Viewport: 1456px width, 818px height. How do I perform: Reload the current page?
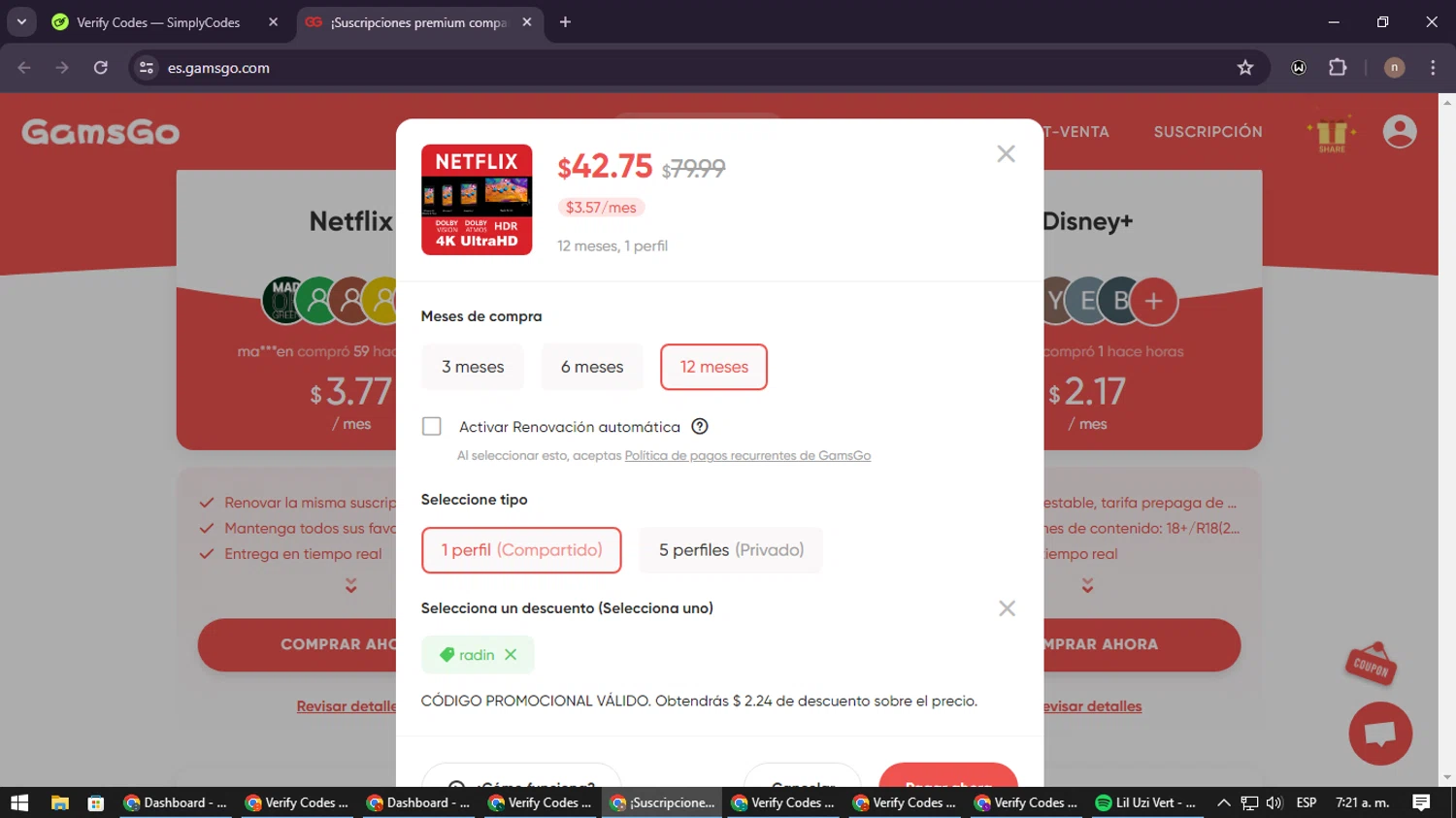point(101,68)
